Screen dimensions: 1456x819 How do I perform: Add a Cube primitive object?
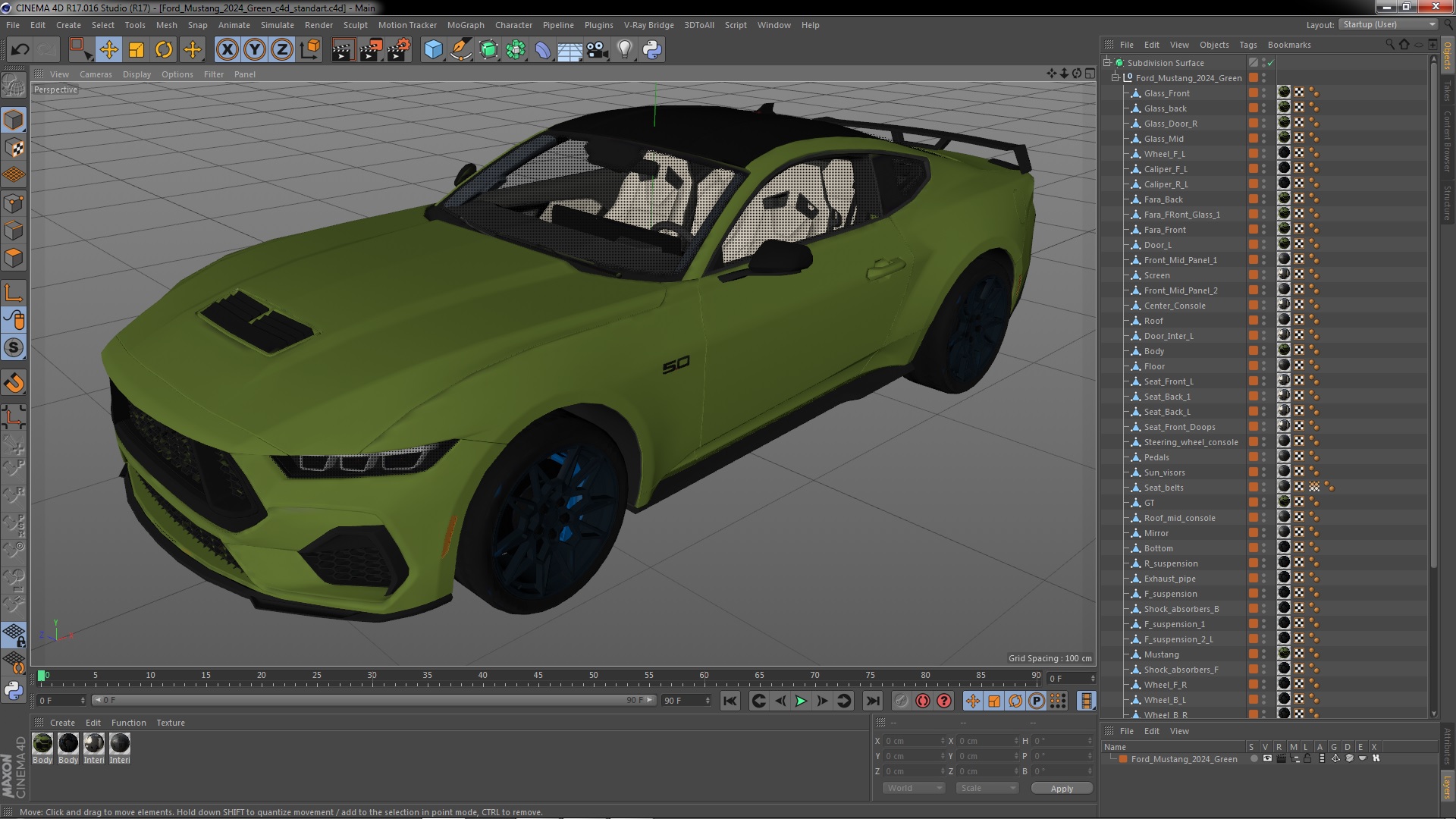point(433,50)
